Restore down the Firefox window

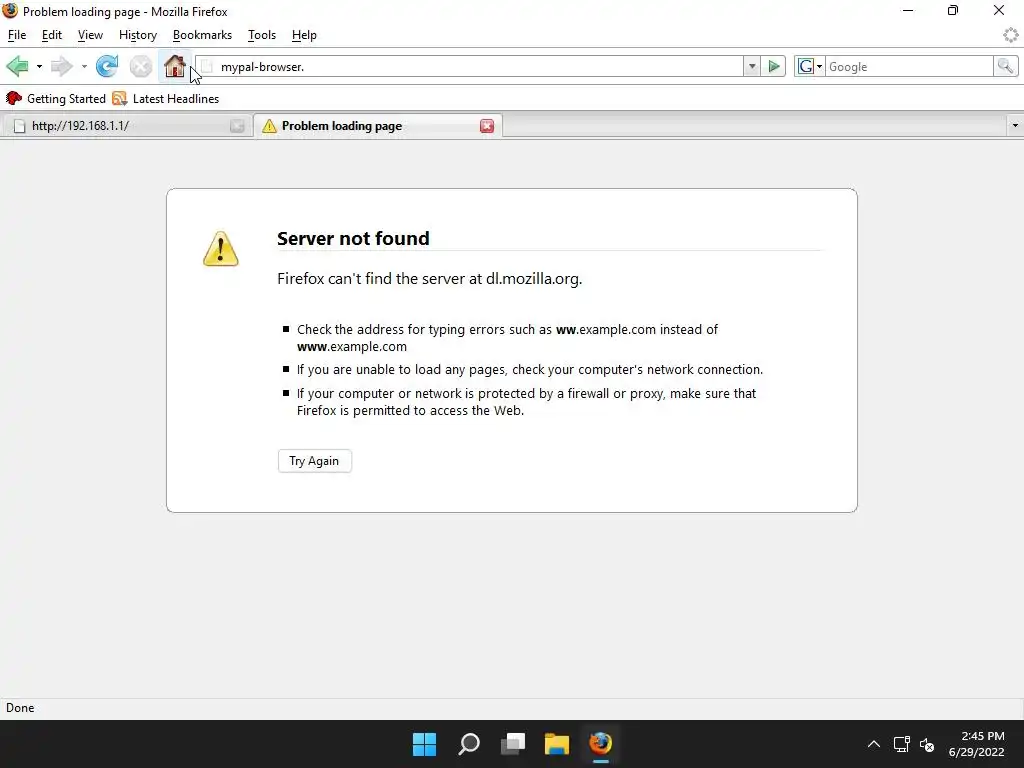(953, 10)
